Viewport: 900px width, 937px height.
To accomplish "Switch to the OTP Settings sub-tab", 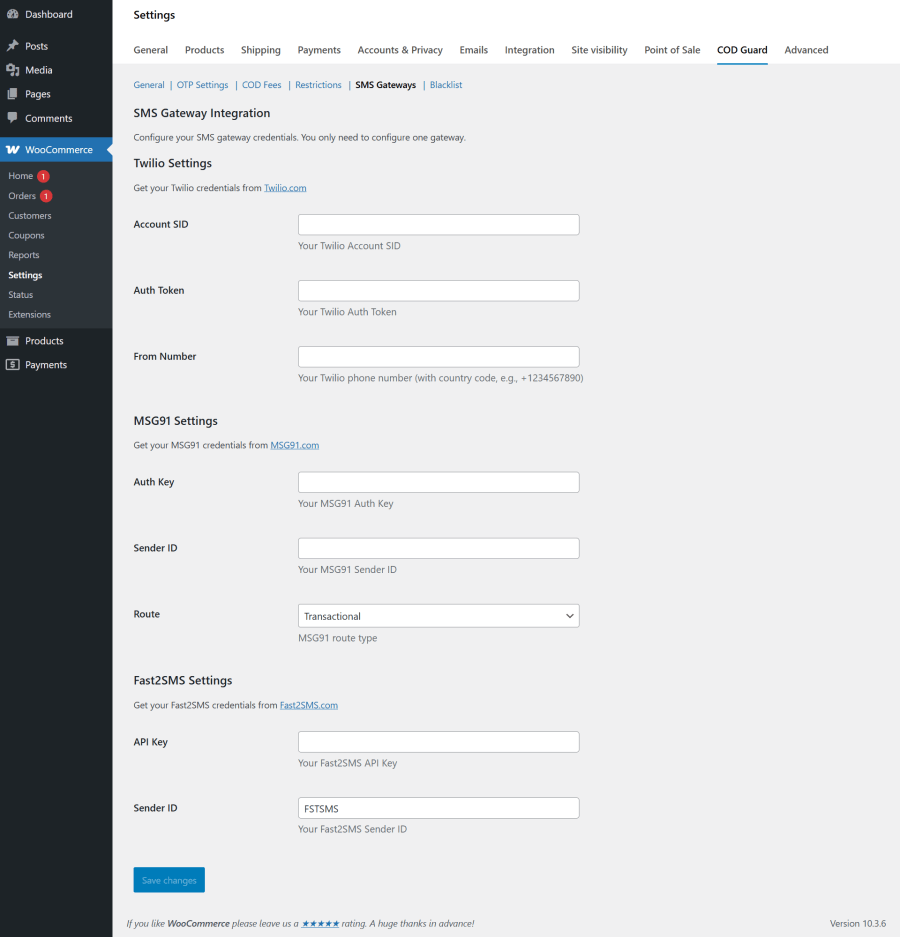I will tap(202, 85).
